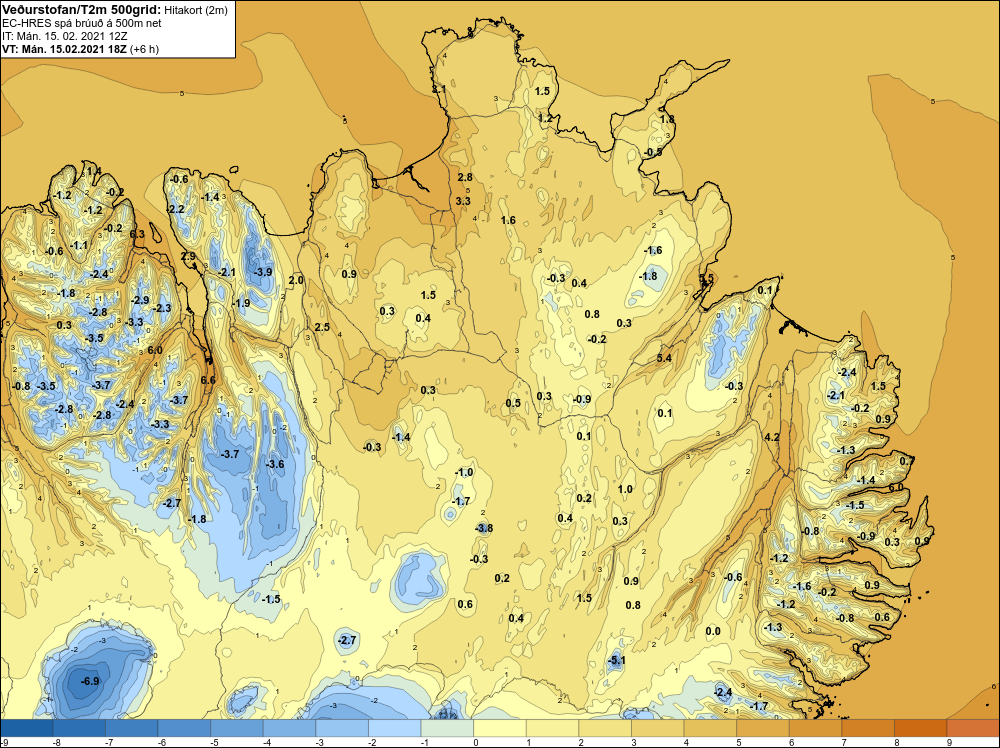Viewport: 1000px width, 748px height.
Task: Pick the legend swatch between 2 and 3
Action: (x=605, y=728)
